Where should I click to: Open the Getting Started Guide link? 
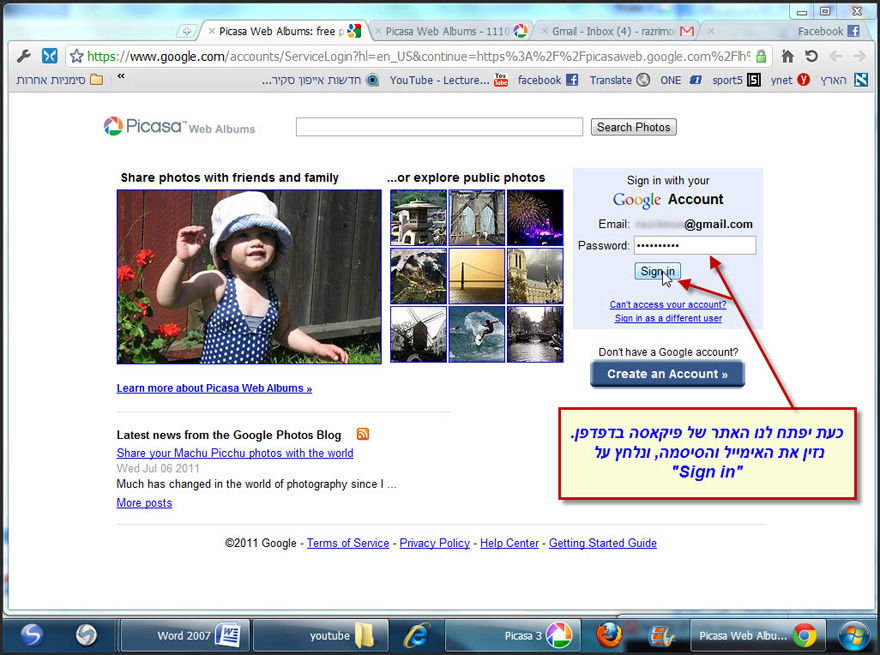coord(603,543)
